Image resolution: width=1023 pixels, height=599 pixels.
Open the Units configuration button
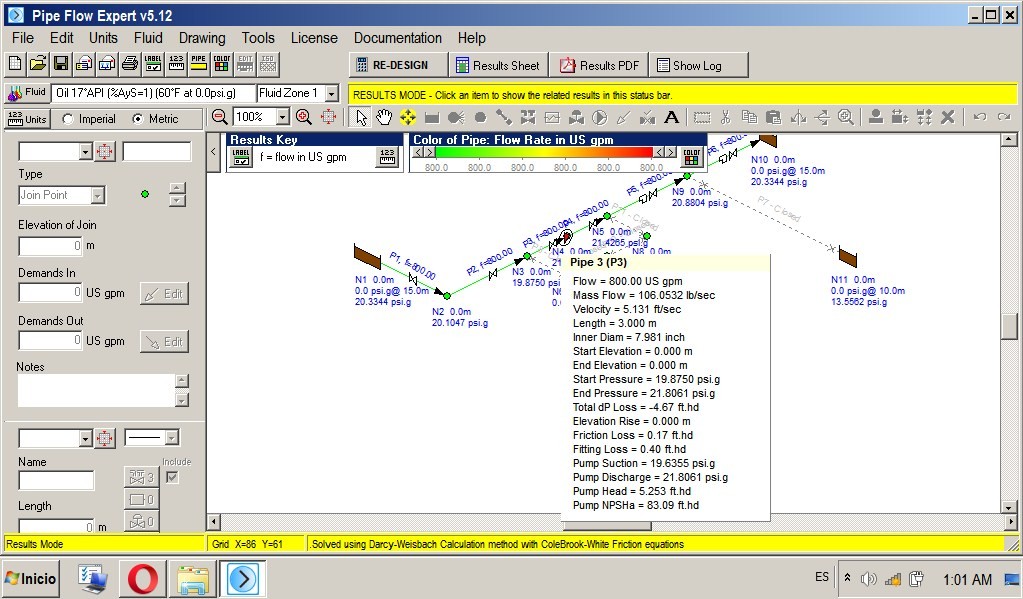[x=27, y=119]
